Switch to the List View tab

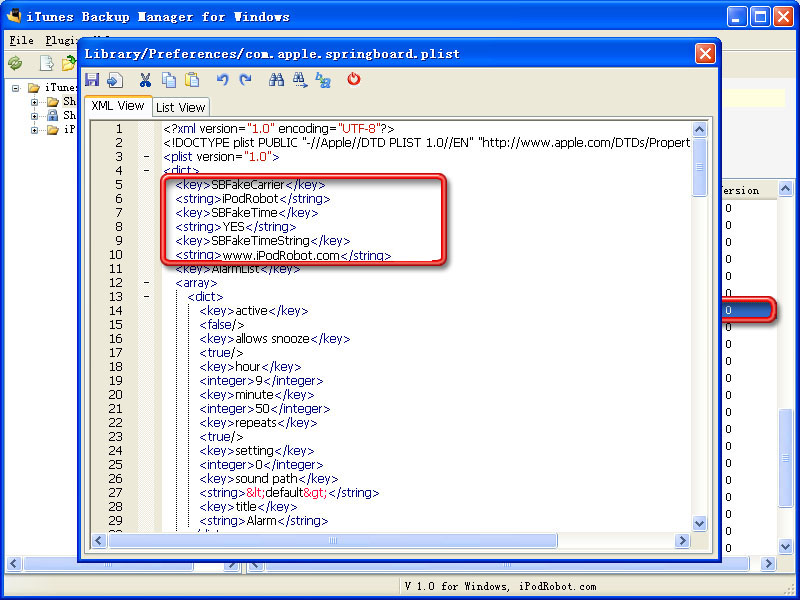181,108
